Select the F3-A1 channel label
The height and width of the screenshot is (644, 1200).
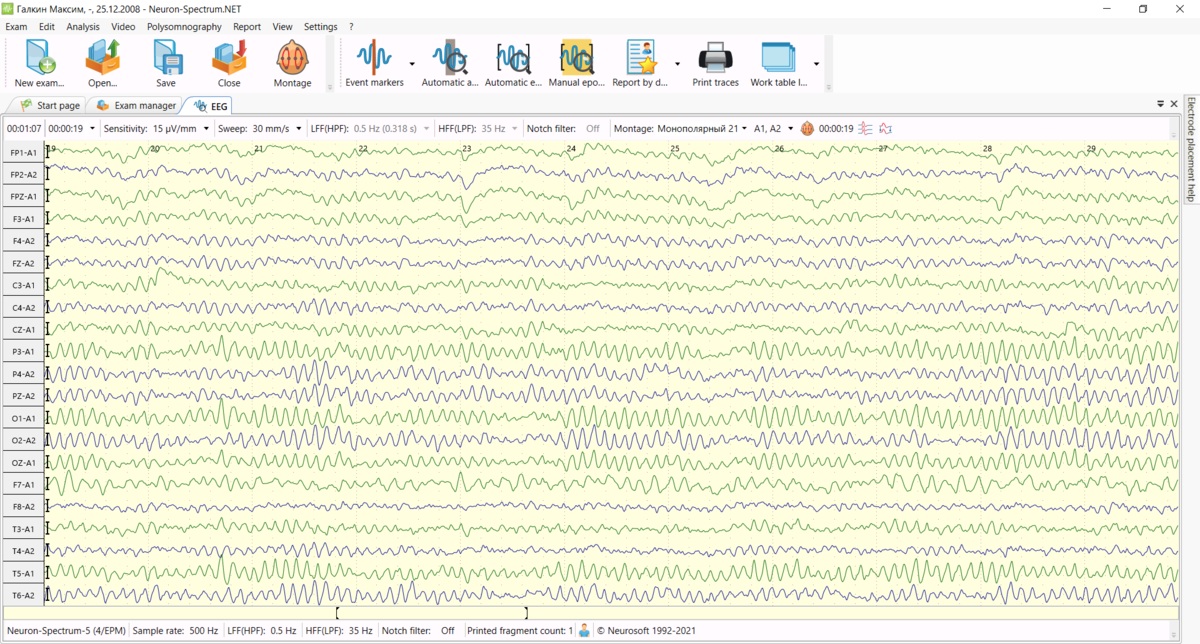tap(23, 219)
